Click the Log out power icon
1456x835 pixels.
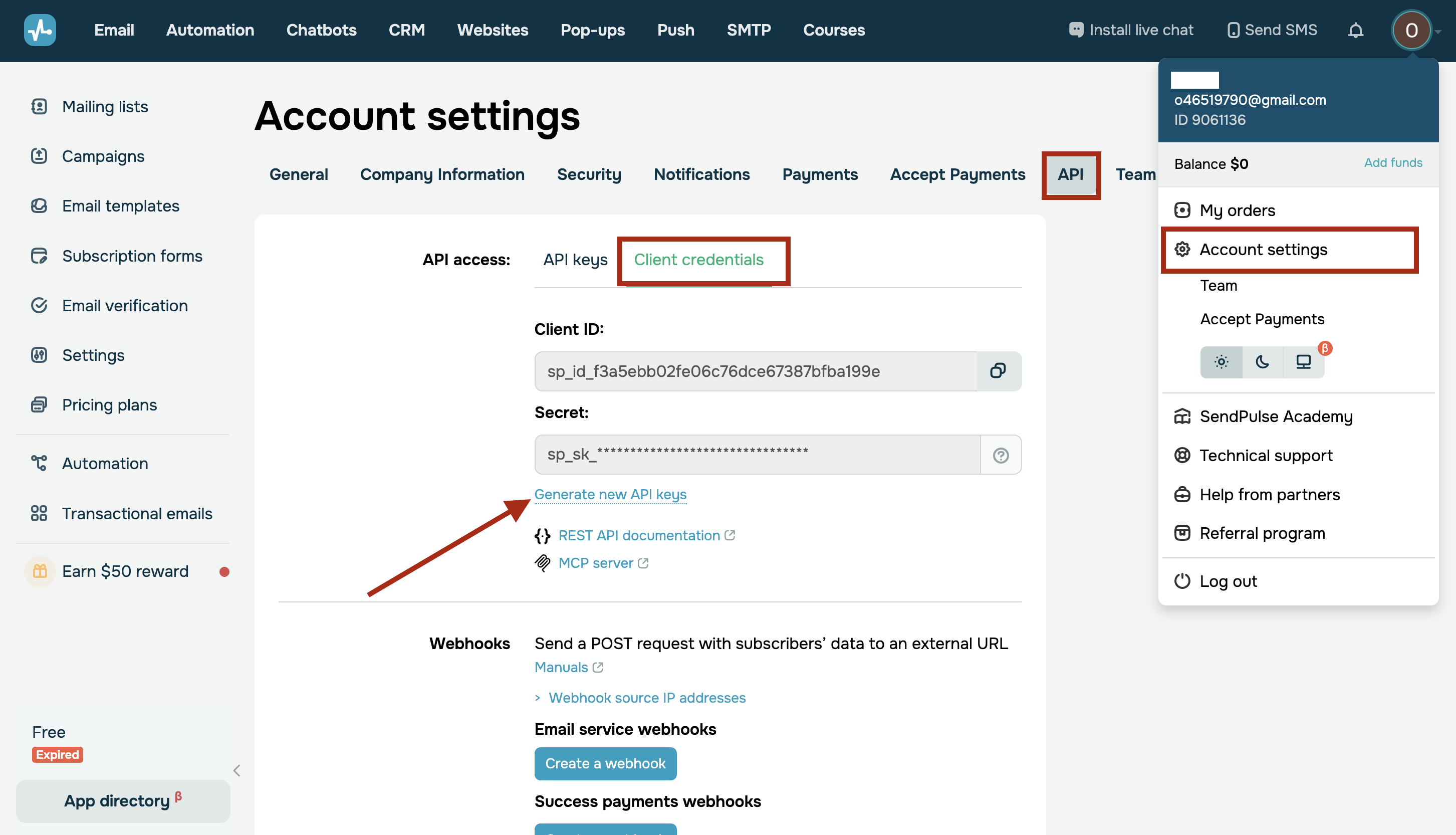pyautogui.click(x=1181, y=581)
